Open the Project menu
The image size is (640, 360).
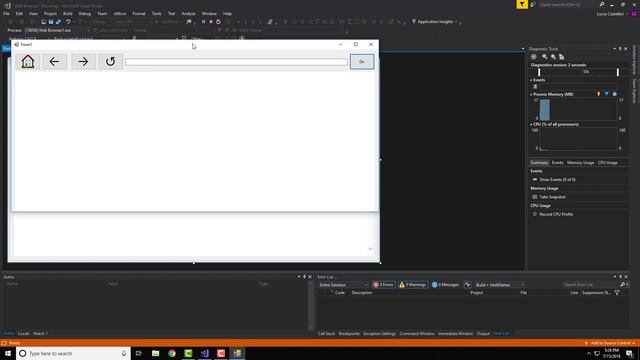(x=50, y=13)
